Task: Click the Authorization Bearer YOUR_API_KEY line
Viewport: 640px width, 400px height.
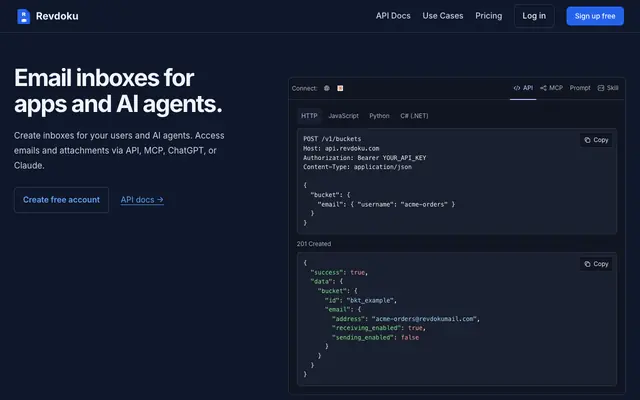Action: (x=364, y=158)
